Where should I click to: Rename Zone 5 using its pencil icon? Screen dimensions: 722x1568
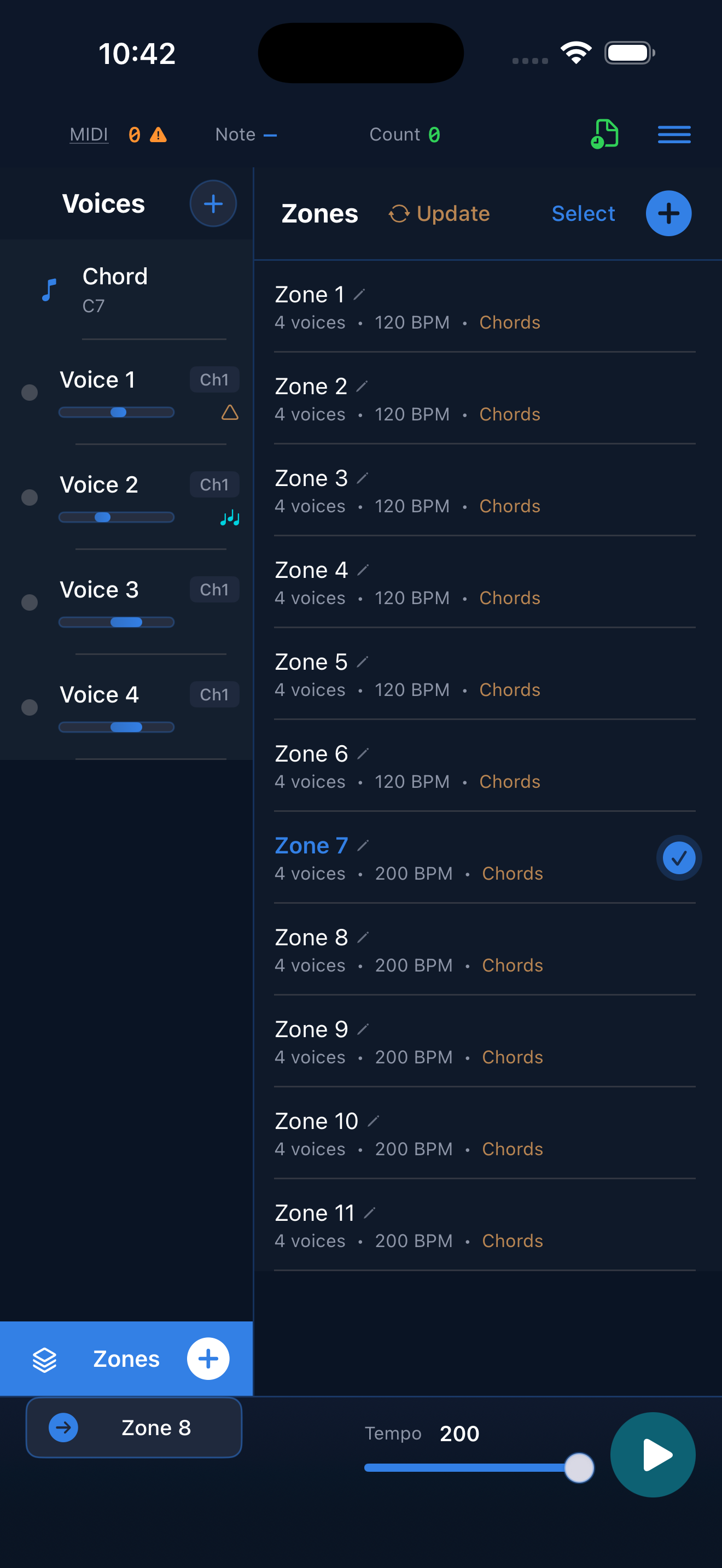[363, 662]
